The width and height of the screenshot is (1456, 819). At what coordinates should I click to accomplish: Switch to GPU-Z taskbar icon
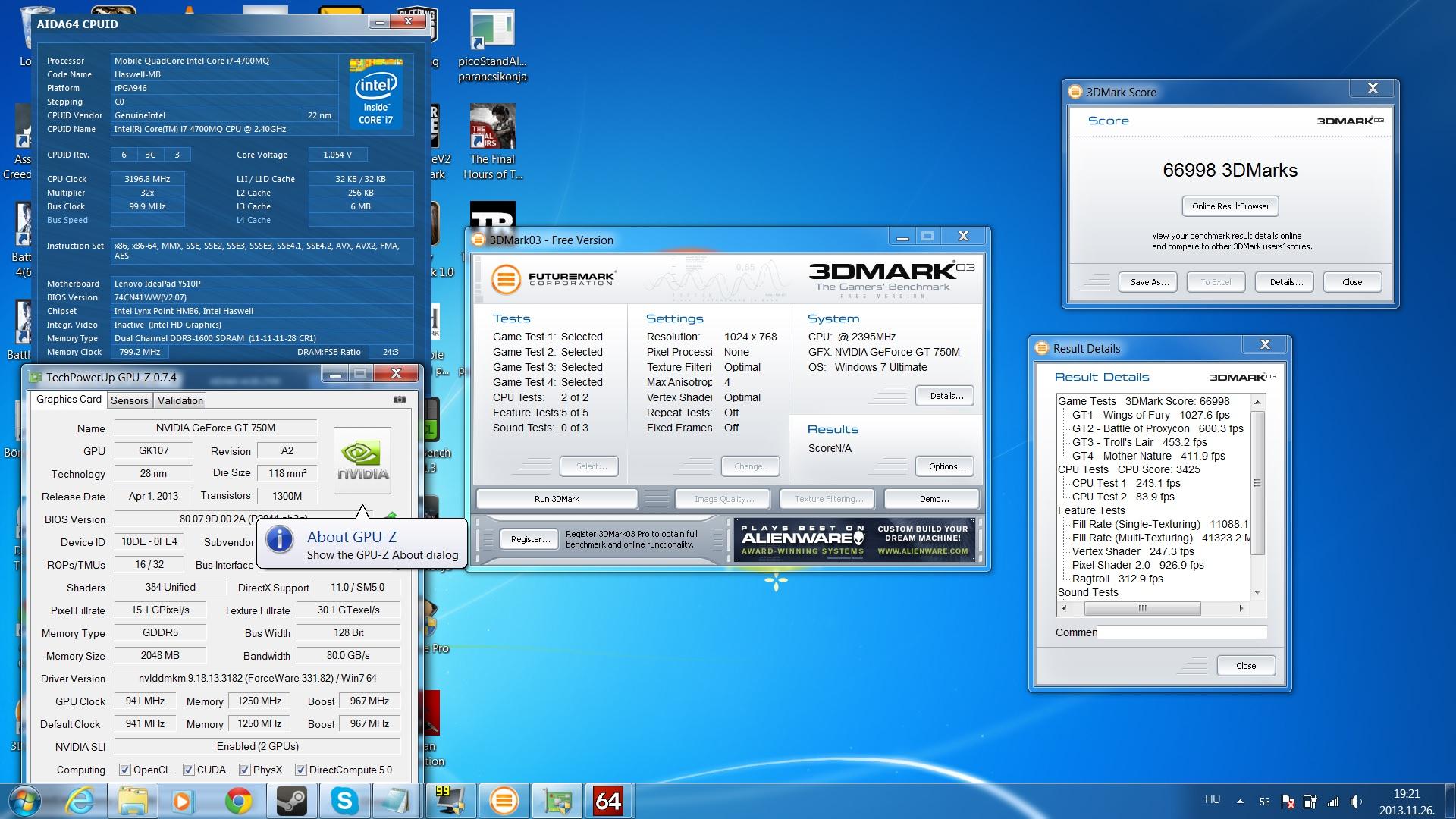[x=558, y=801]
